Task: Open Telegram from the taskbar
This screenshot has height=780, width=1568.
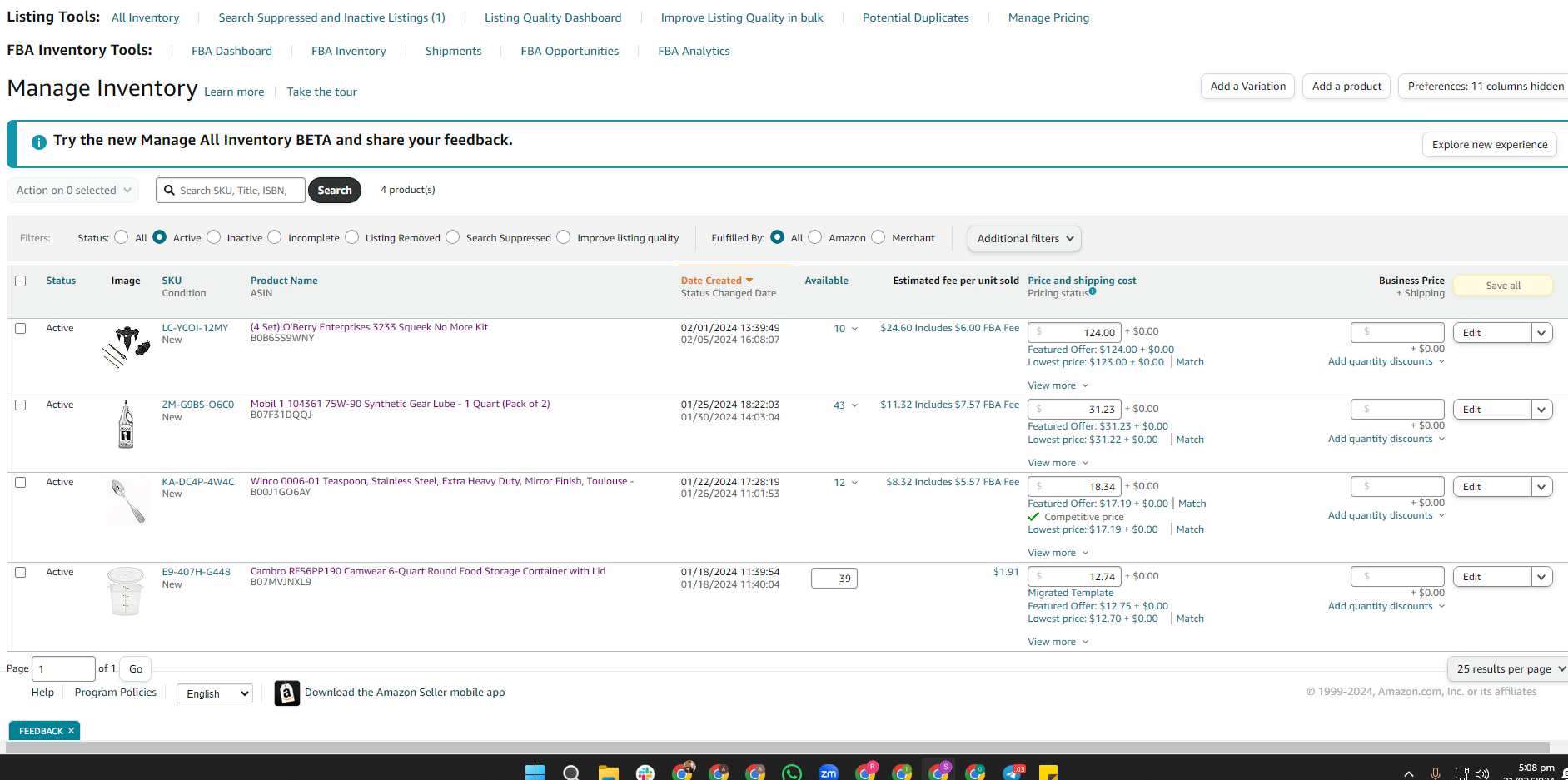Action: 1012,773
